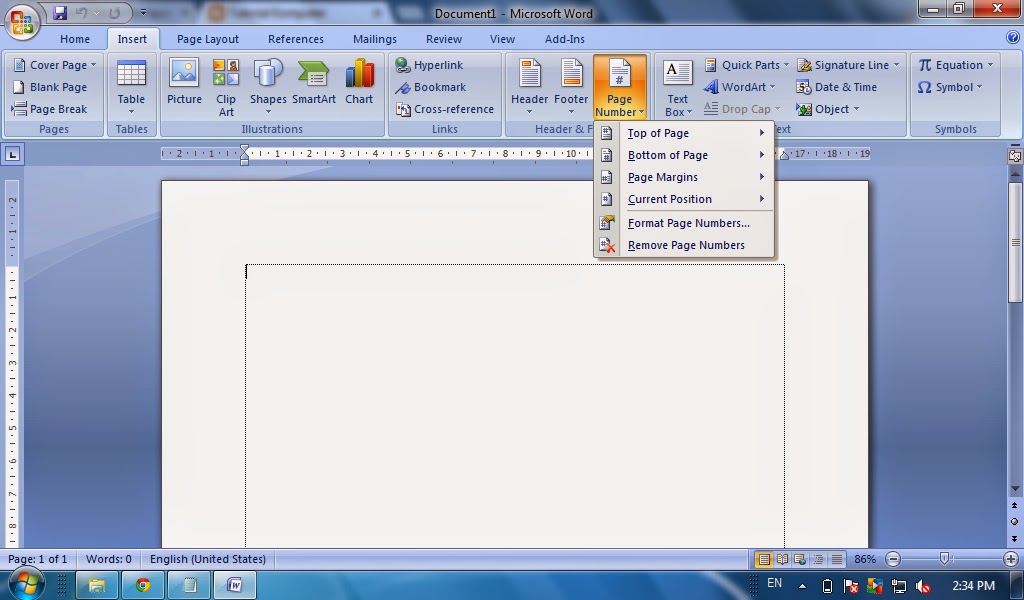Switch to Full Screen Reading view

(x=782, y=559)
